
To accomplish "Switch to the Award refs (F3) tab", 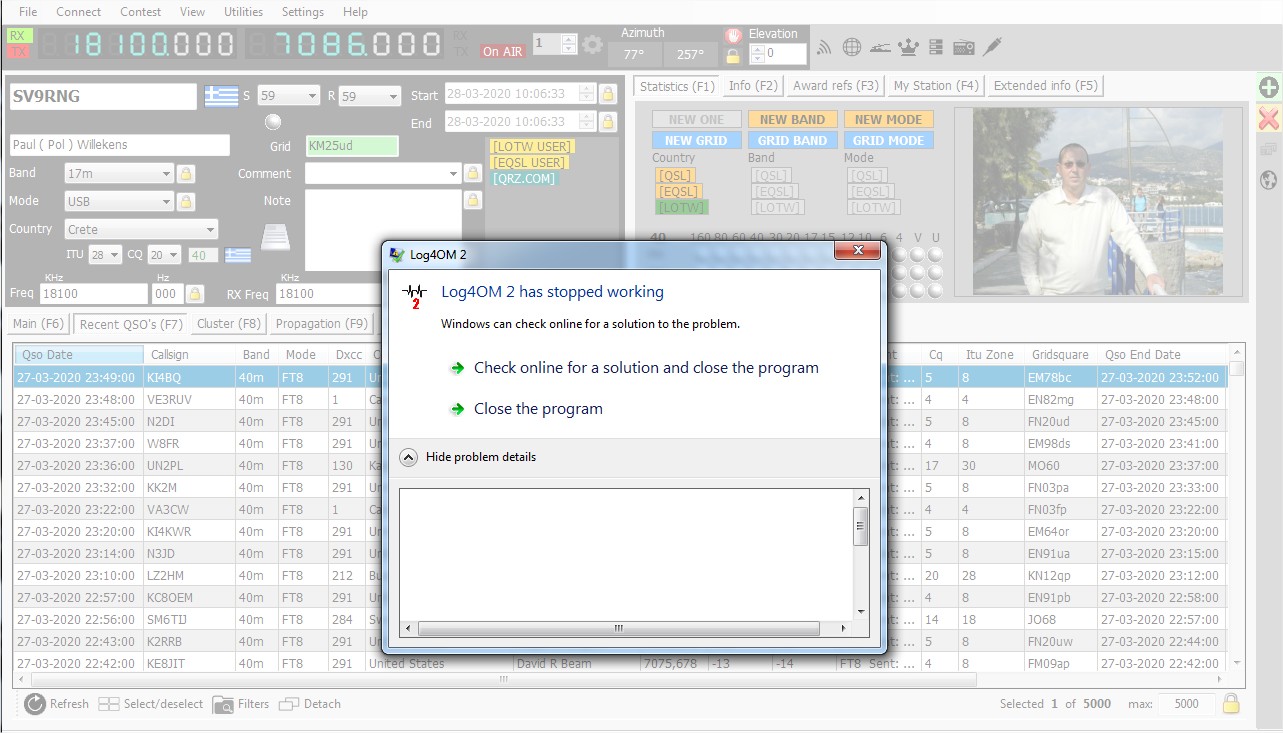I will pyautogui.click(x=836, y=86).
